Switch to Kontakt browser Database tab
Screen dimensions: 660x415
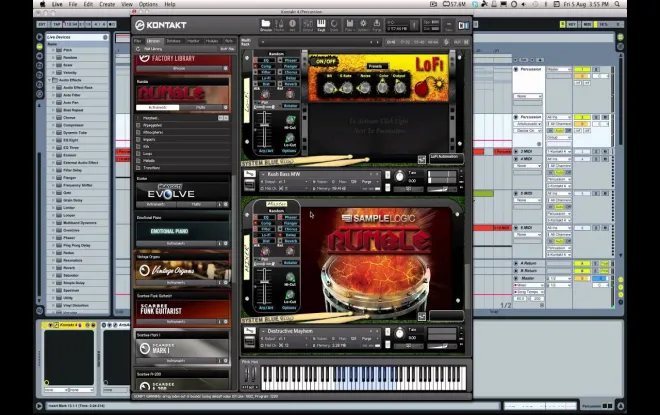173,41
